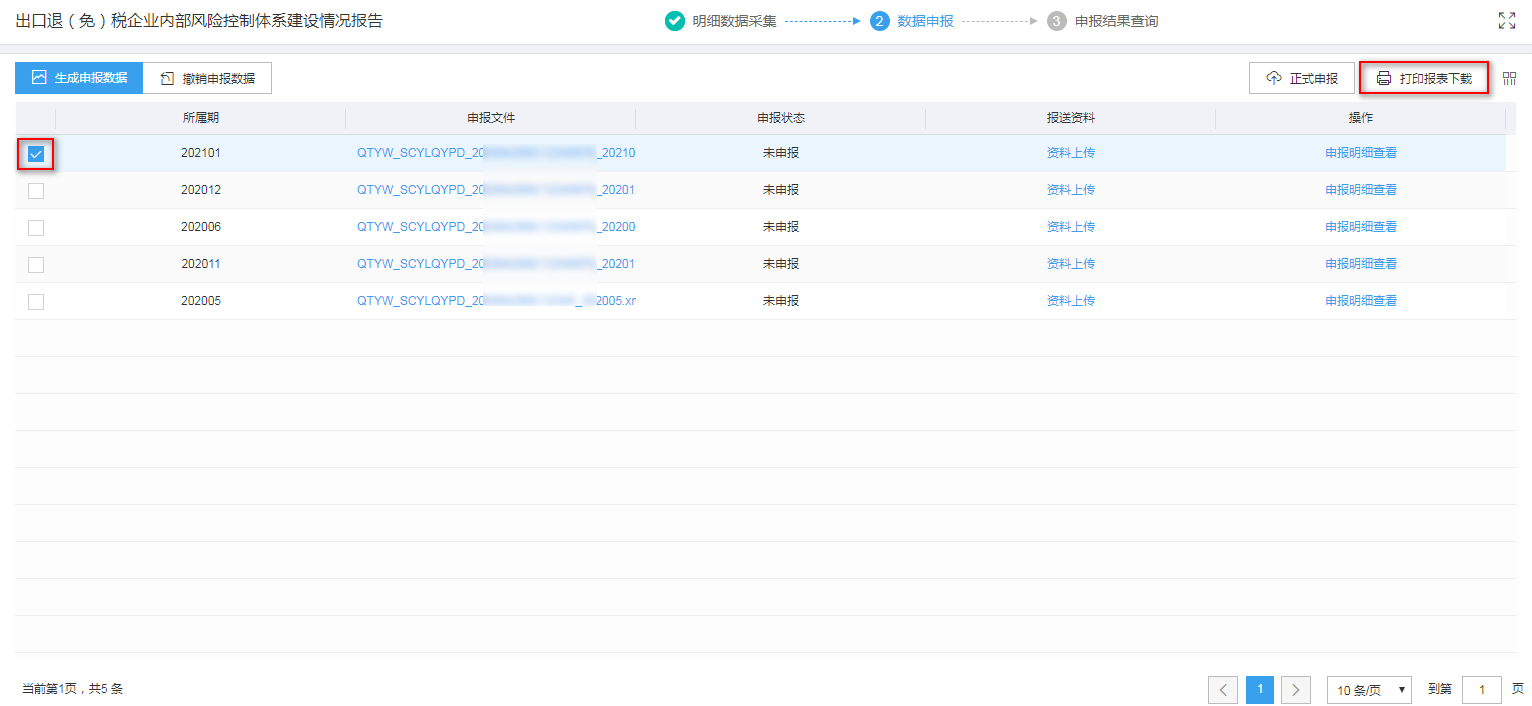Open 申报明细查看 for period 202101

(1361, 153)
